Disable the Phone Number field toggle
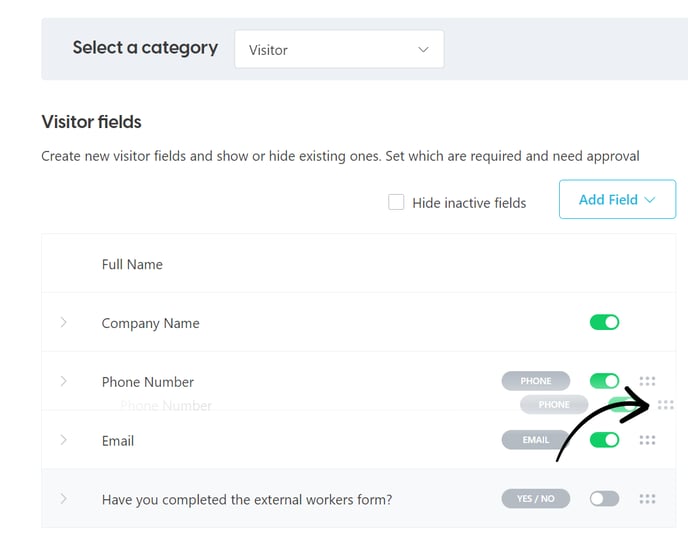Viewport: 688px width, 560px height. tap(604, 381)
